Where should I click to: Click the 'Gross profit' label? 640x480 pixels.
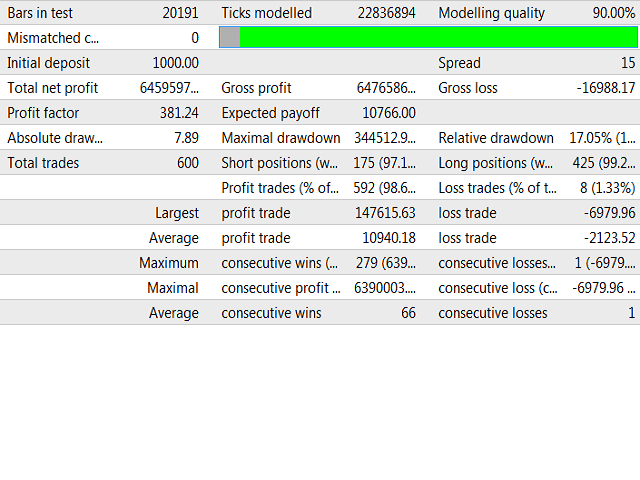tap(256, 88)
